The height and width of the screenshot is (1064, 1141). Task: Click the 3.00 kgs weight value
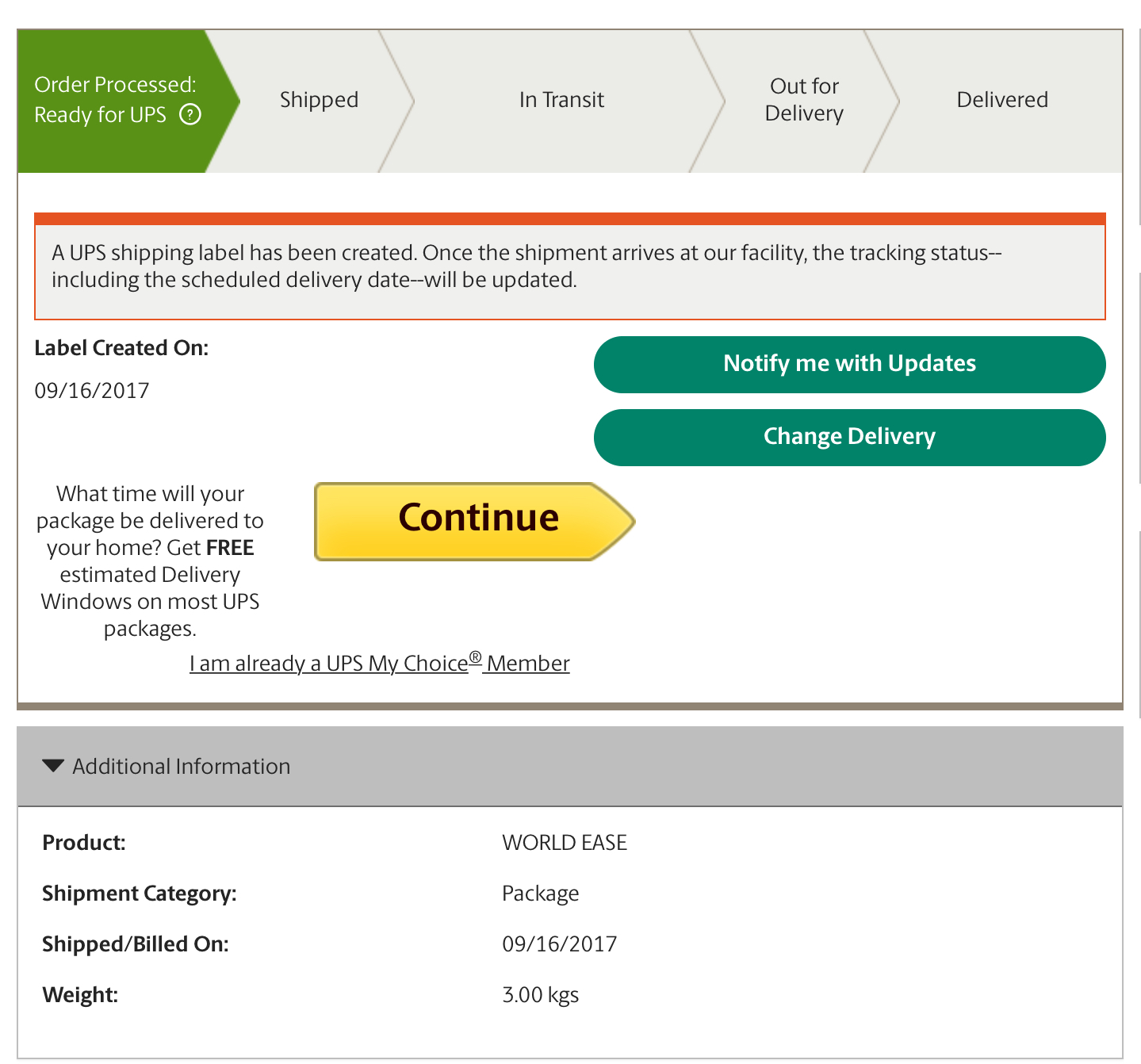pos(541,995)
